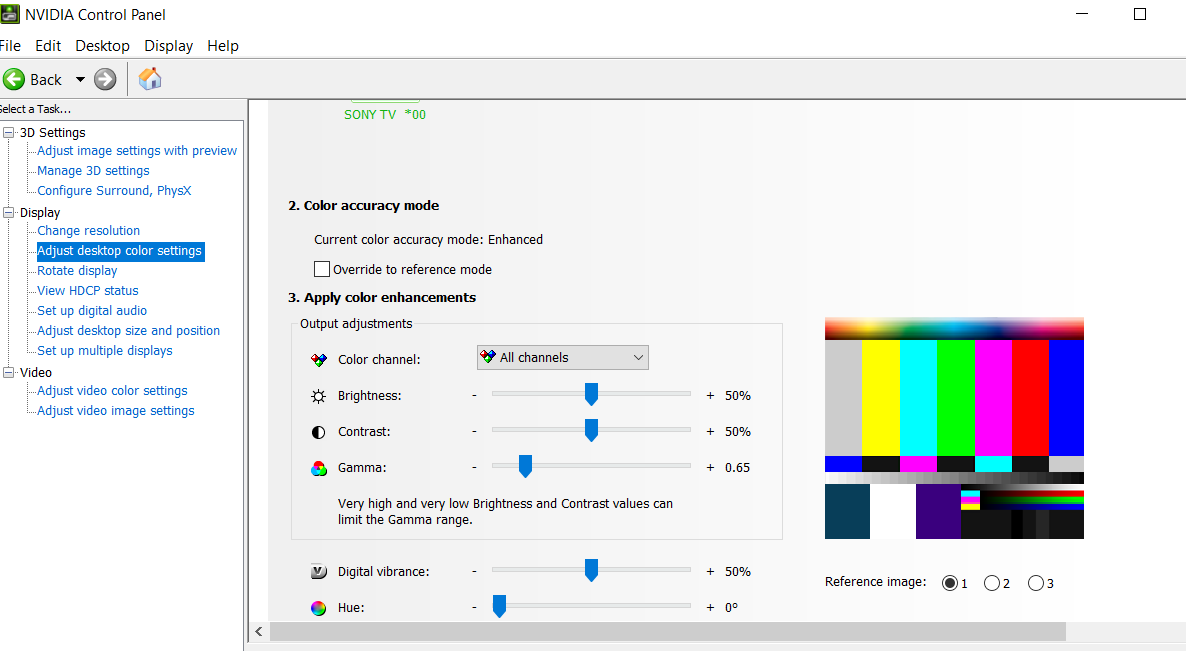This screenshot has height=651, width=1186.
Task: Open Configure Surround, PhysX
Action: [114, 191]
